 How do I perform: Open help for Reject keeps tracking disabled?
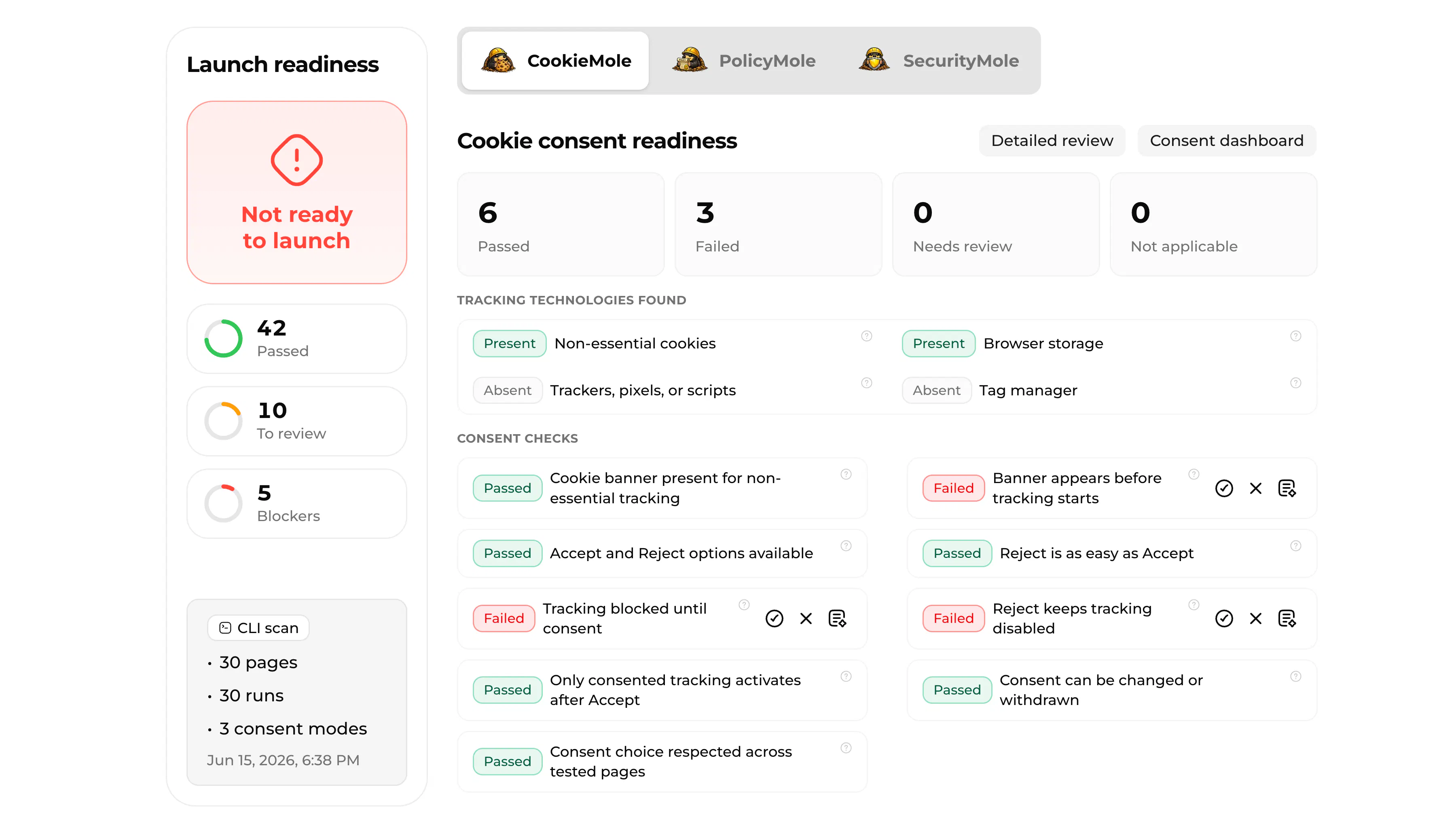1194,605
